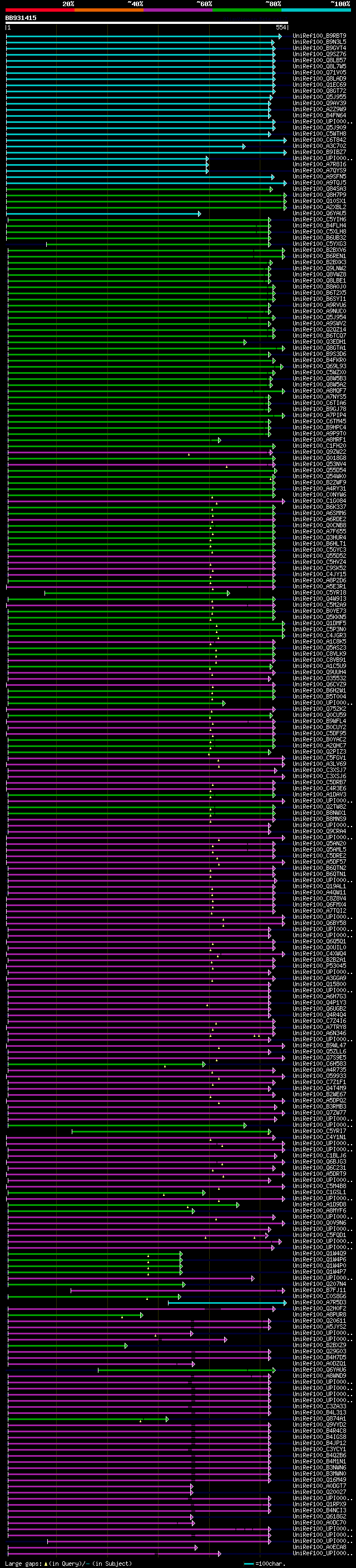This screenshot has width=356, height=1568.
Task: Click the orange segment of the identity legend
Action: click(109, 10)
